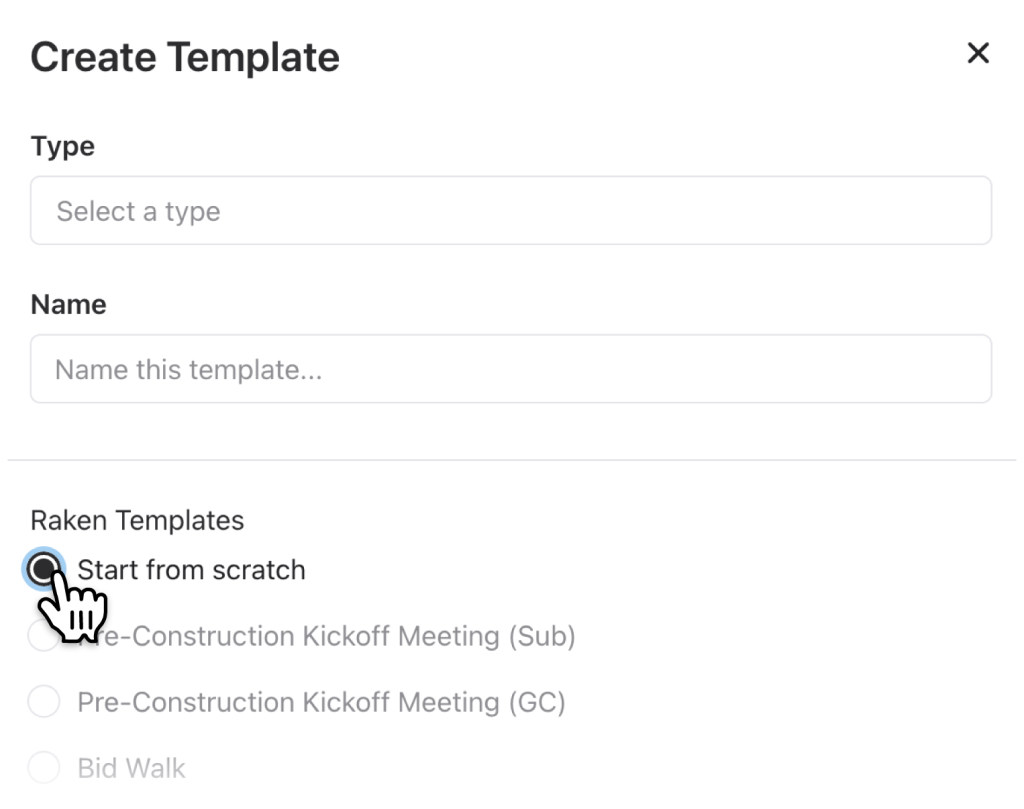Select the Start from scratch radio button
Viewport: 1024px width, 809px height.
tap(43, 570)
